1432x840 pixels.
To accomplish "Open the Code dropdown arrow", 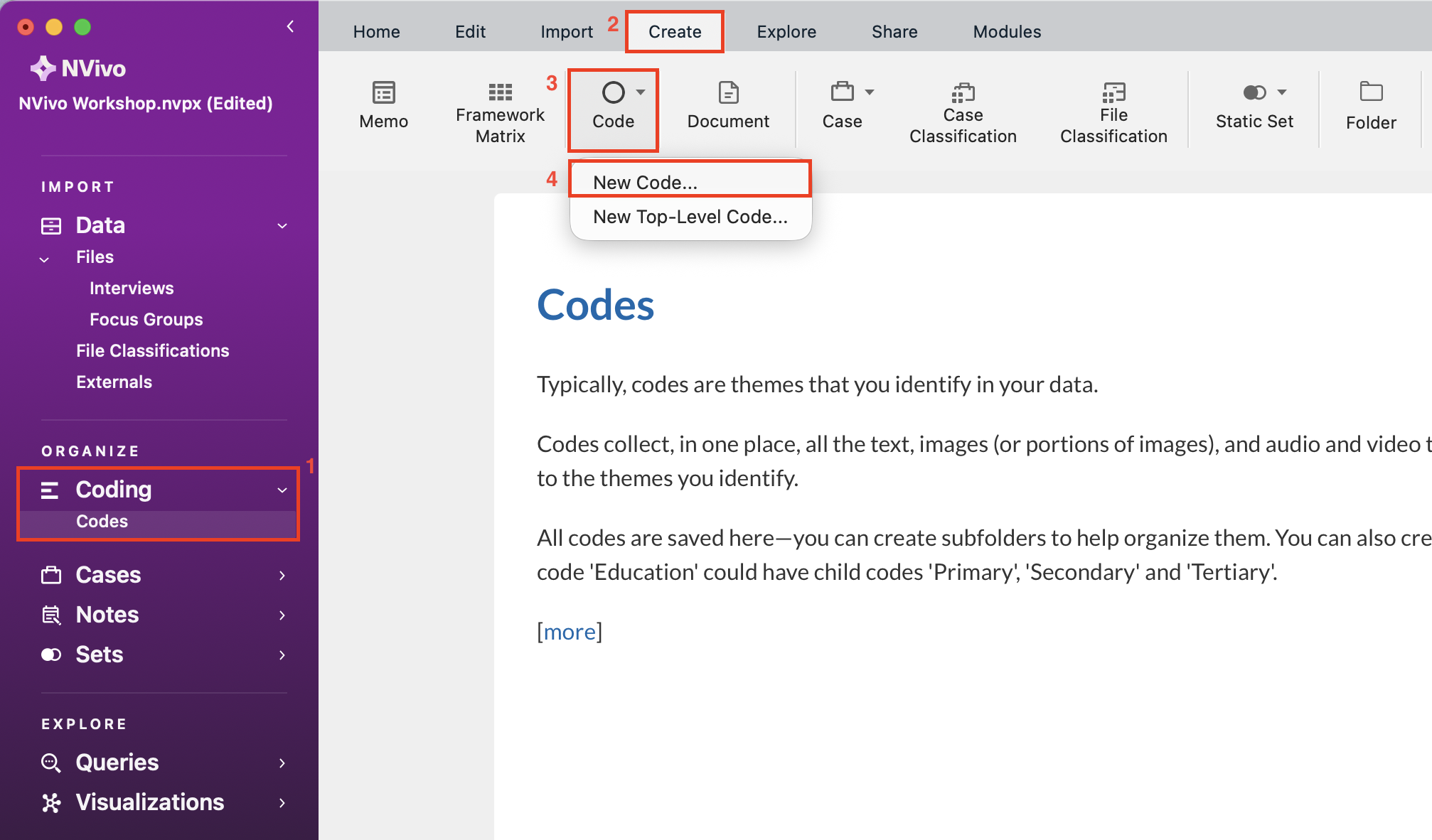I will pyautogui.click(x=641, y=92).
